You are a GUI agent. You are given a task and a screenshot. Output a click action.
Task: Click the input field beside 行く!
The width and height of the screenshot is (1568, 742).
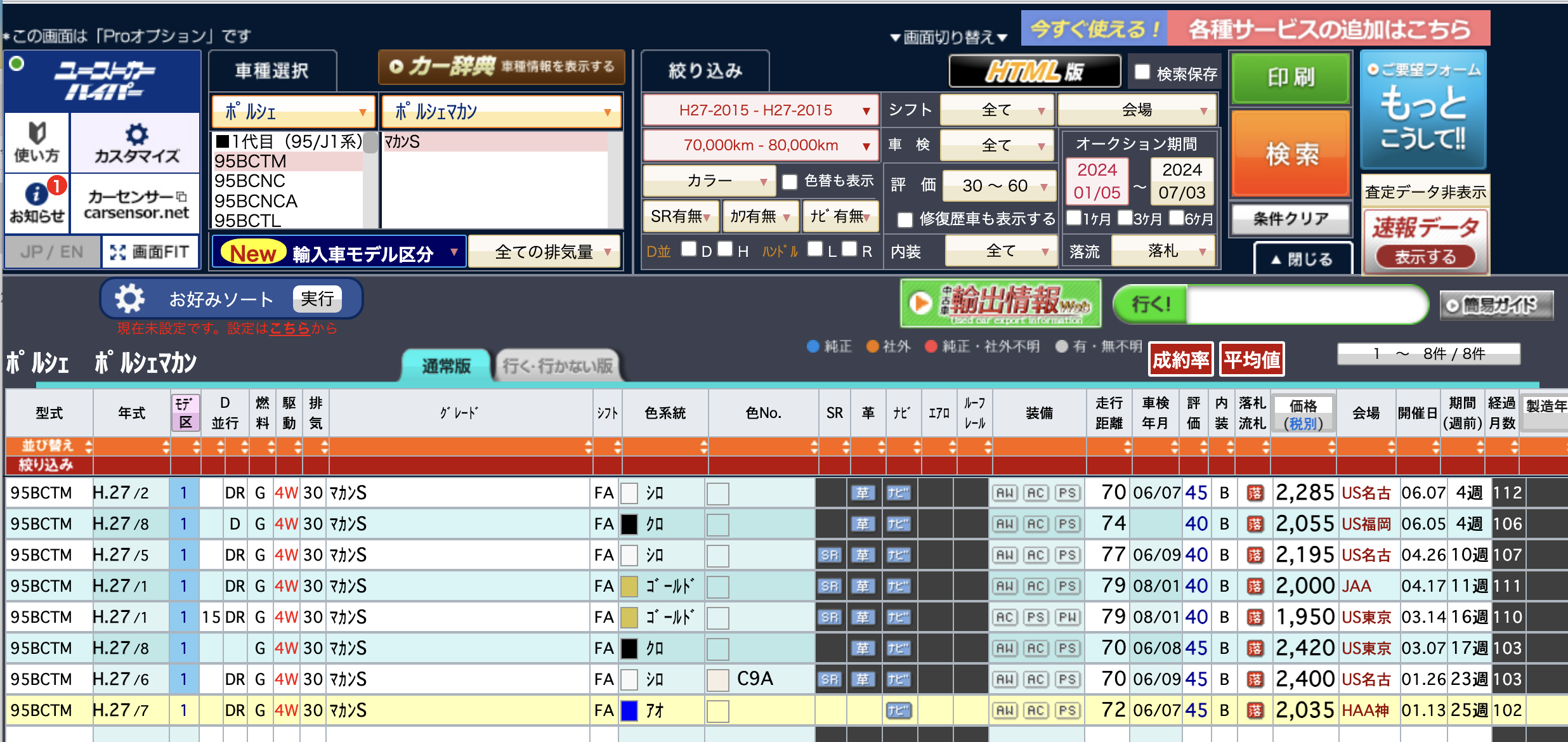pyautogui.click(x=1306, y=305)
